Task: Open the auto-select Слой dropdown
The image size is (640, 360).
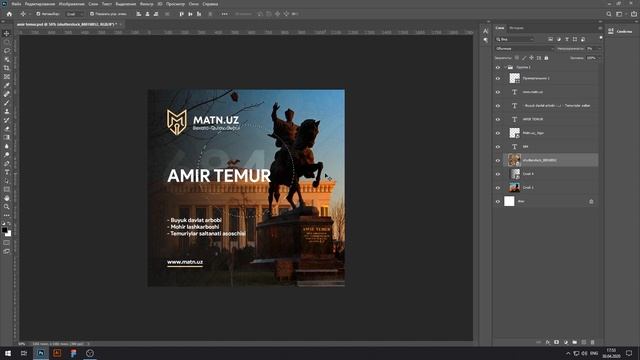Action: tap(74, 14)
